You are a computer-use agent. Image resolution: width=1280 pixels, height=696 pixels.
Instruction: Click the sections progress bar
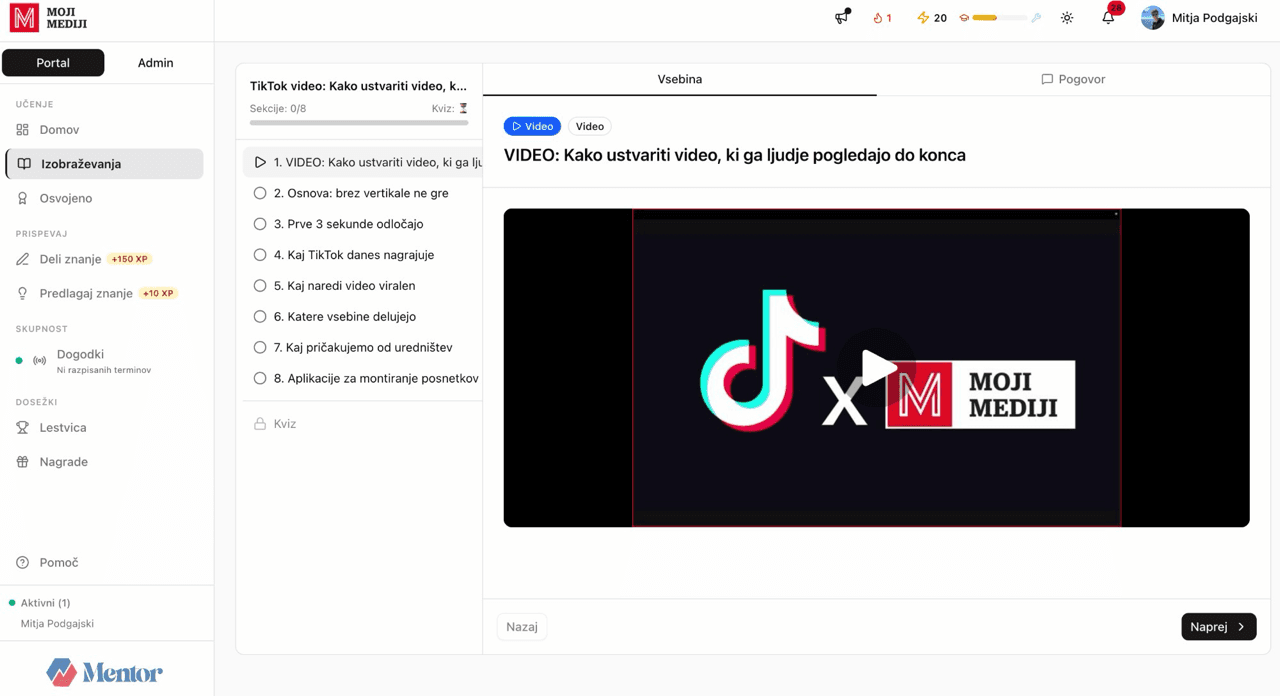(x=359, y=123)
